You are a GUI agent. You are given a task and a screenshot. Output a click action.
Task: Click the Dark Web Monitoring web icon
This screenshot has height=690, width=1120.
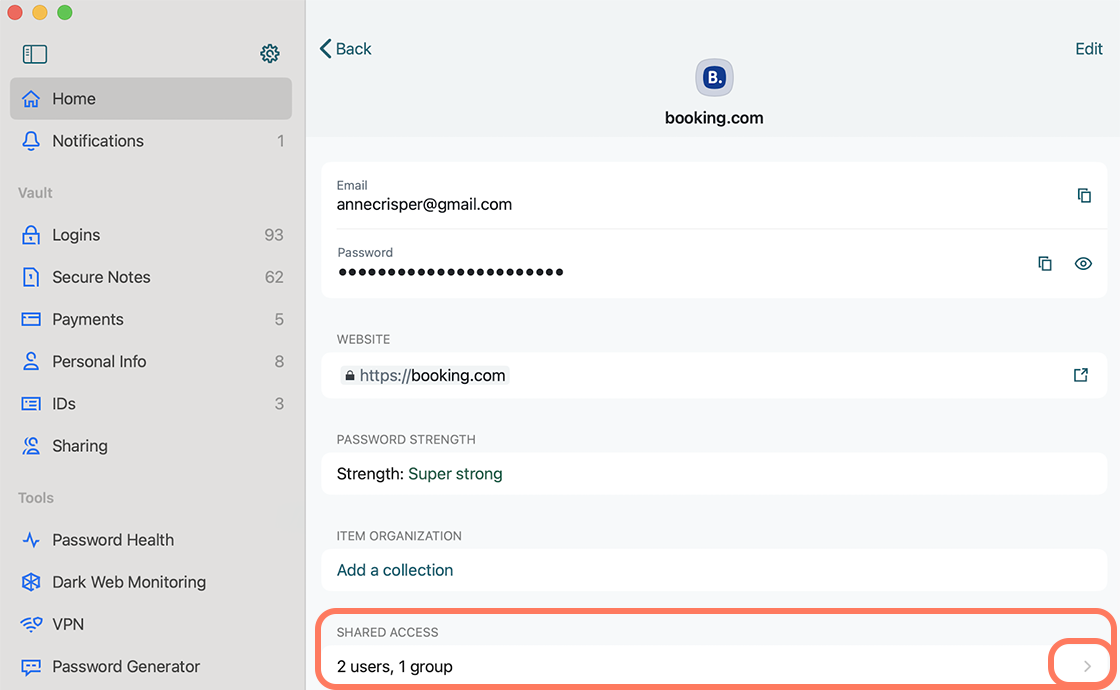tap(31, 582)
